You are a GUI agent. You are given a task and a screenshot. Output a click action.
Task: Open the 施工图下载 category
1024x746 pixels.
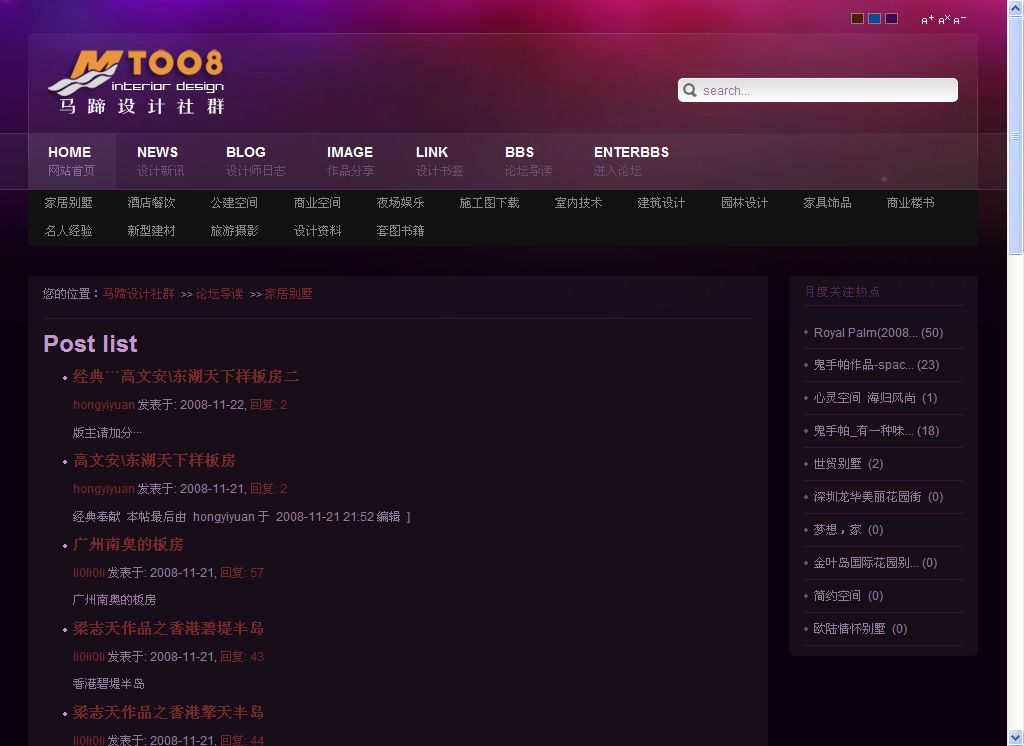489,203
